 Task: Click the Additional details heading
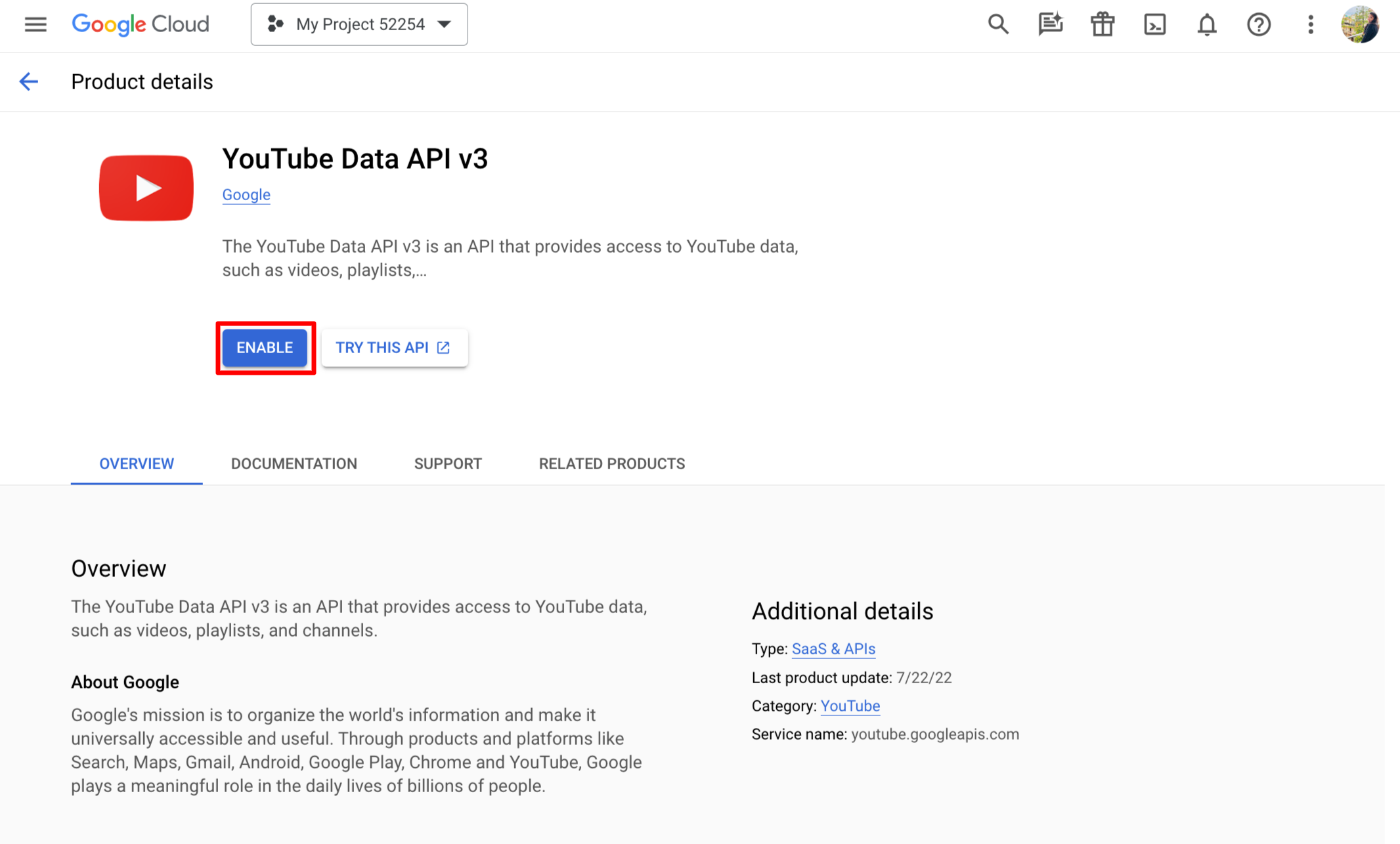[842, 611]
